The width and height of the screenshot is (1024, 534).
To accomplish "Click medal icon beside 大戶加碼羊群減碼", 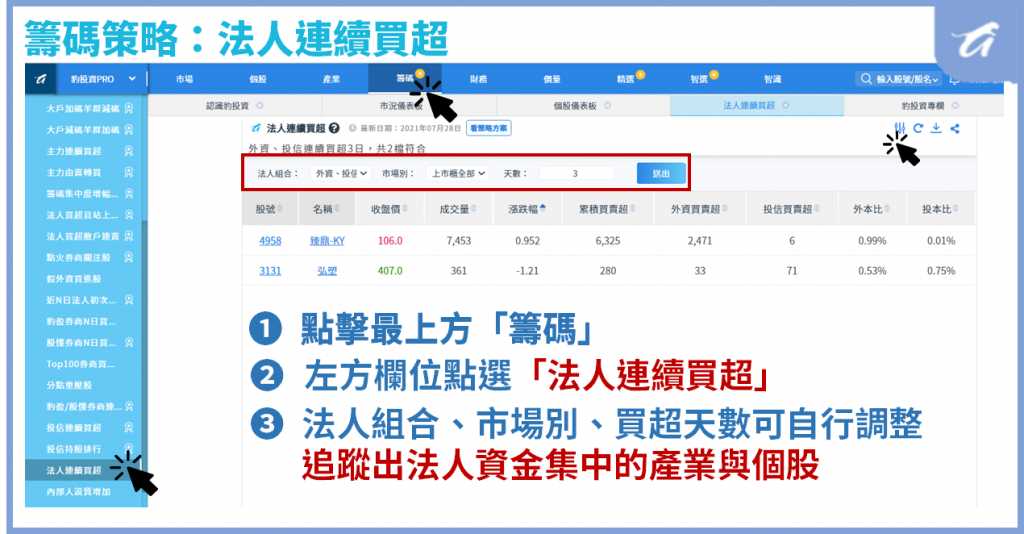I will click(x=129, y=108).
